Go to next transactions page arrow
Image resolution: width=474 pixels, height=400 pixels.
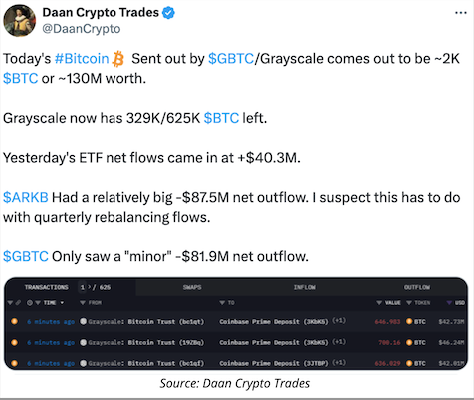tap(89, 287)
